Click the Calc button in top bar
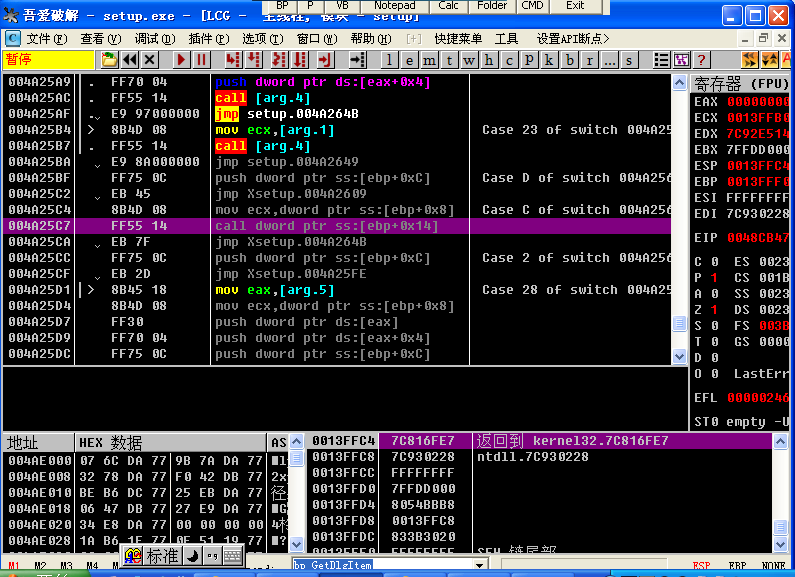Image resolution: width=795 pixels, height=577 pixels. [x=448, y=6]
